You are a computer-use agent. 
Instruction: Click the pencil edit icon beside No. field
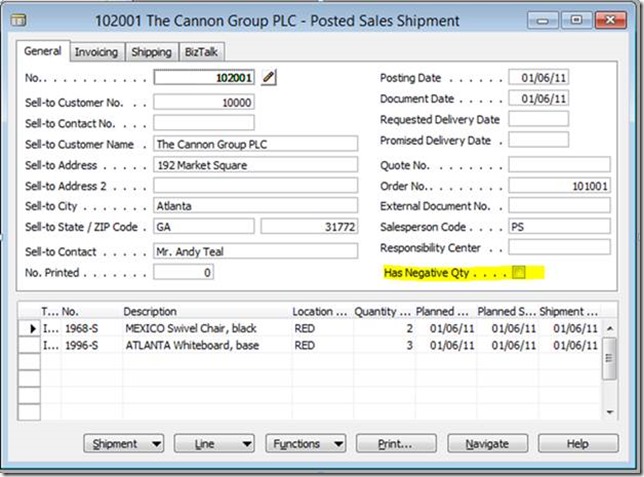click(x=269, y=77)
